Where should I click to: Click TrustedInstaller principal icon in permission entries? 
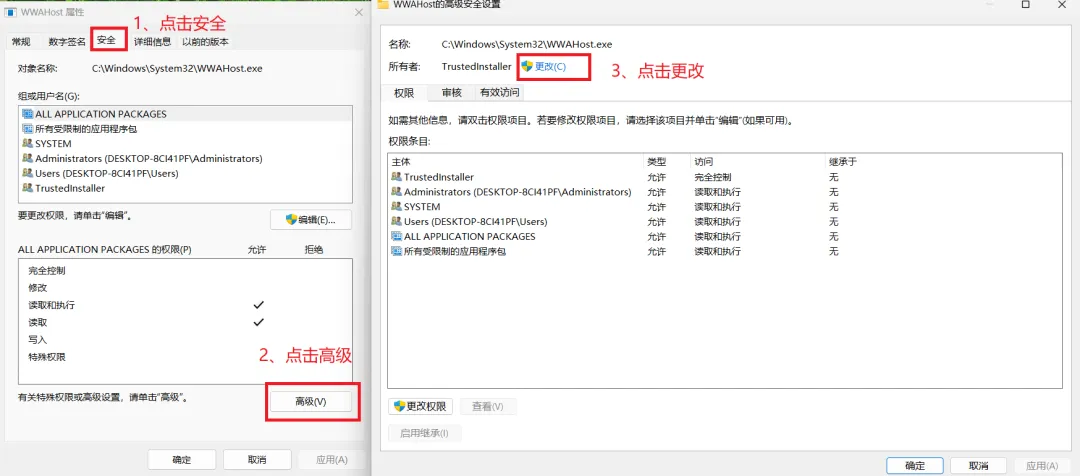pyautogui.click(x=396, y=177)
